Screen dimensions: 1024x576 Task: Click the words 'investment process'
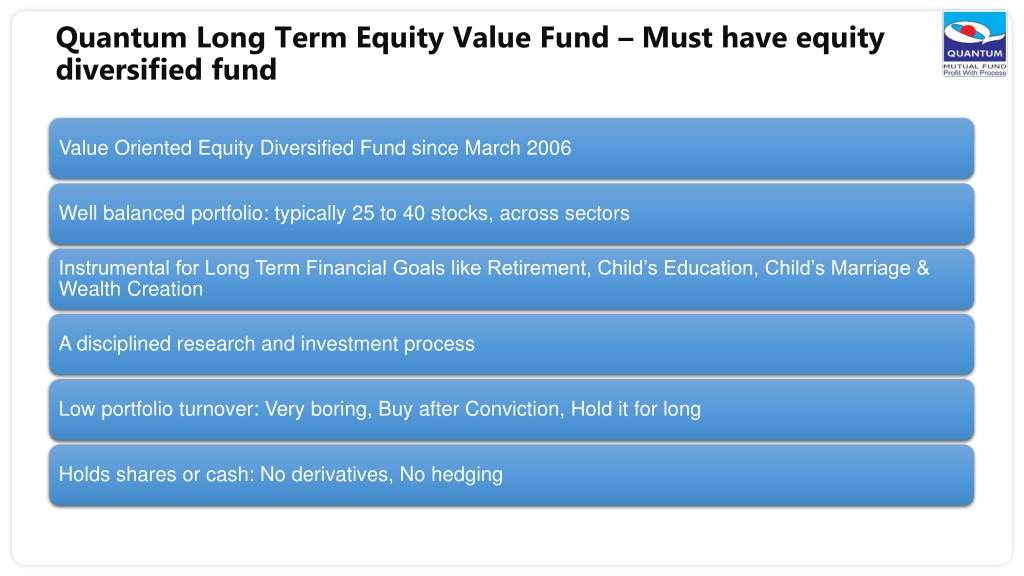(x=388, y=344)
